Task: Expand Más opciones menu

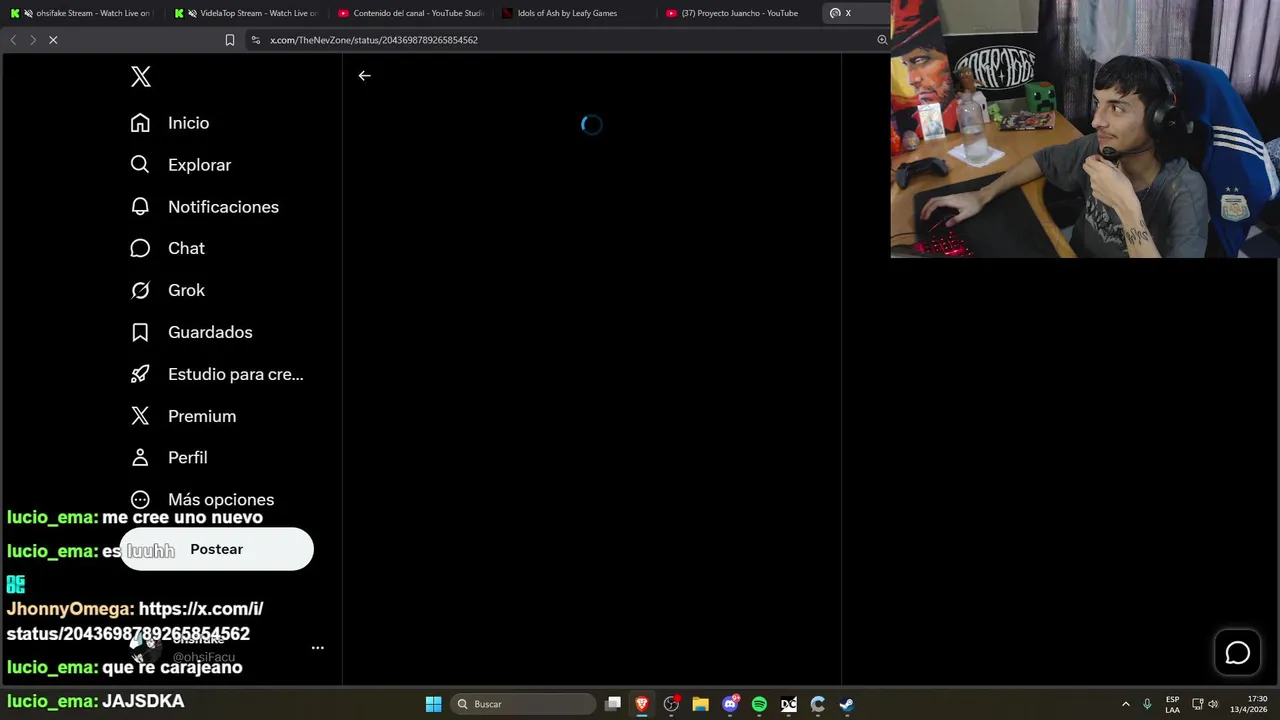Action: (202, 499)
